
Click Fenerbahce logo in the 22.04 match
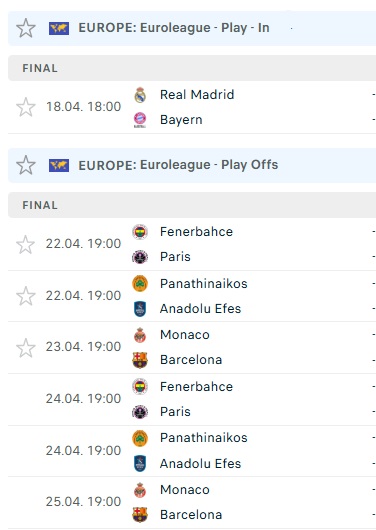pyautogui.click(x=140, y=232)
